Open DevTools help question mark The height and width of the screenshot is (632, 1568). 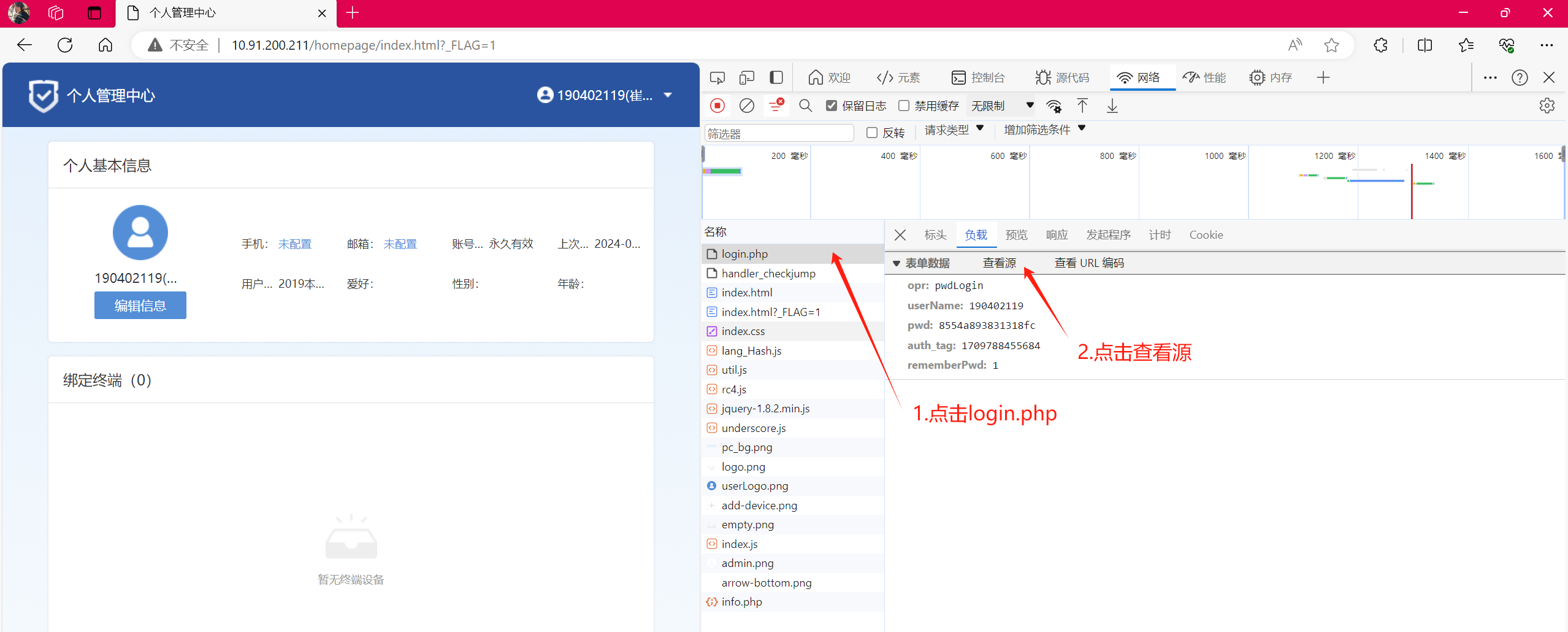click(x=1520, y=77)
